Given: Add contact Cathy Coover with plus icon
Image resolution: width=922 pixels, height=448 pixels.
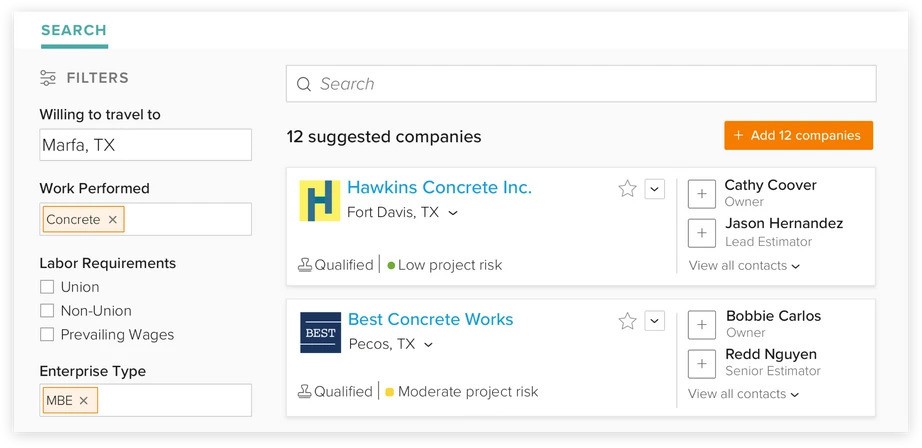Looking at the screenshot, I should (x=702, y=194).
